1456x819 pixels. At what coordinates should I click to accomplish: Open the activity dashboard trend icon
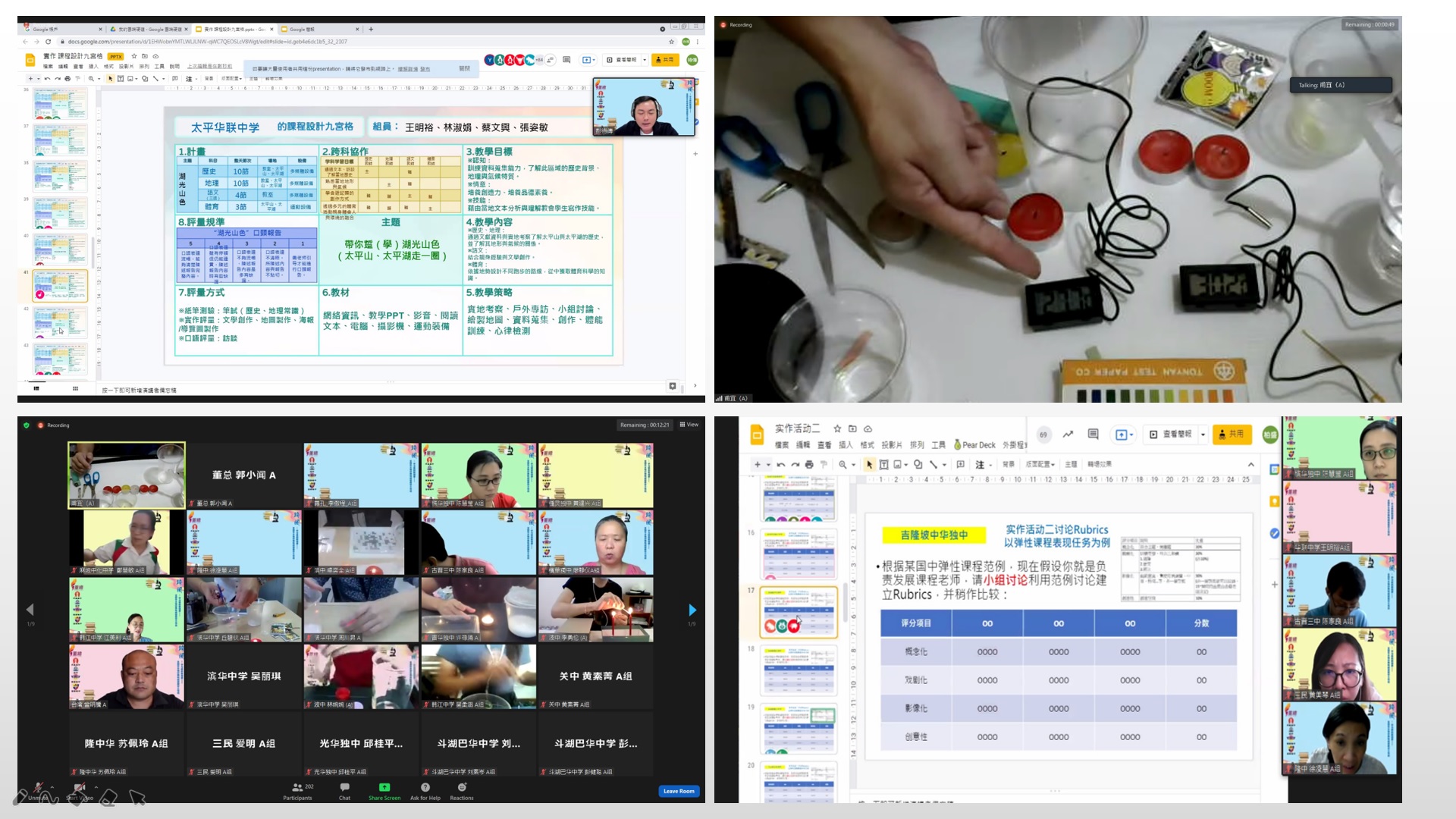(1068, 434)
